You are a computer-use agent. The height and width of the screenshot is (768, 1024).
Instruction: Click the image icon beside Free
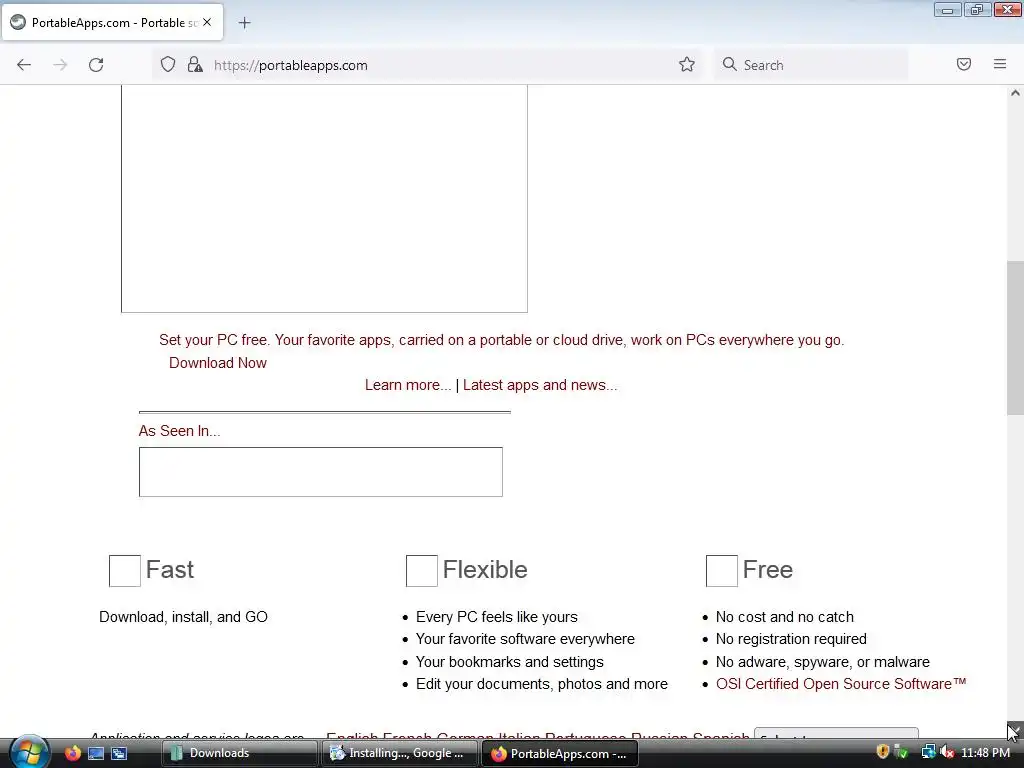coord(722,571)
